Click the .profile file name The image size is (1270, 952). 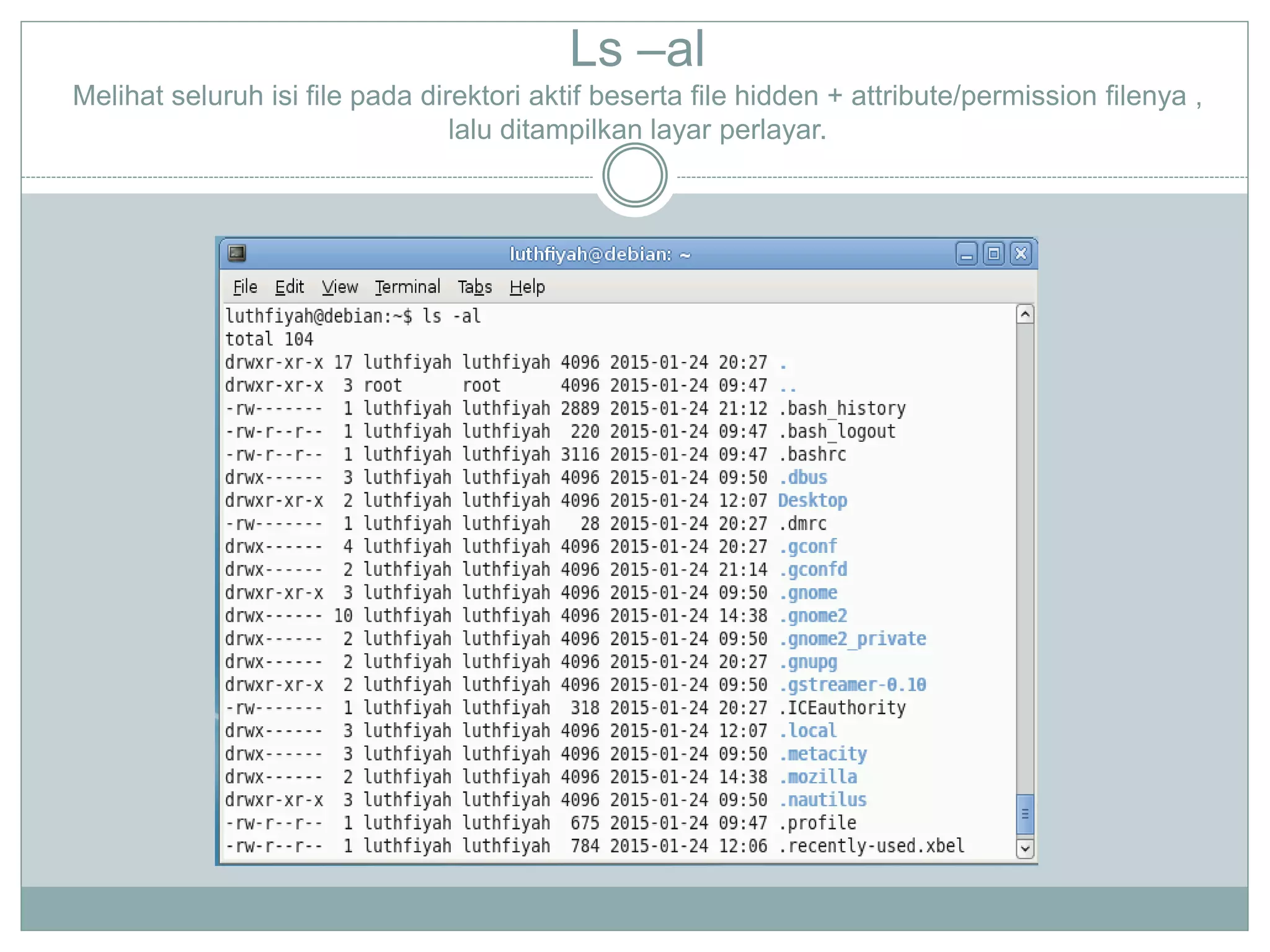817,823
